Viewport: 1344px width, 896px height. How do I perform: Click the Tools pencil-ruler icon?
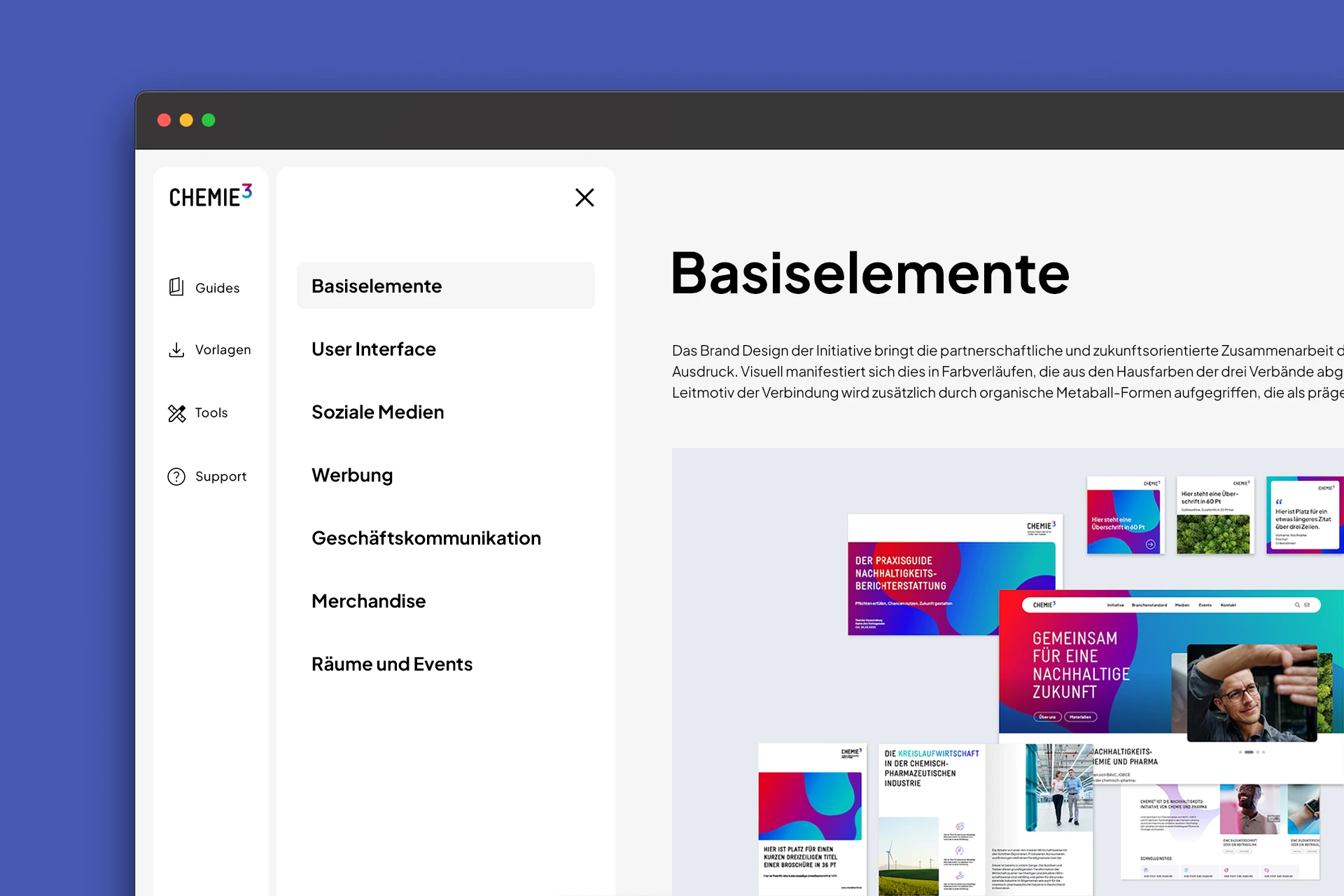pyautogui.click(x=176, y=413)
